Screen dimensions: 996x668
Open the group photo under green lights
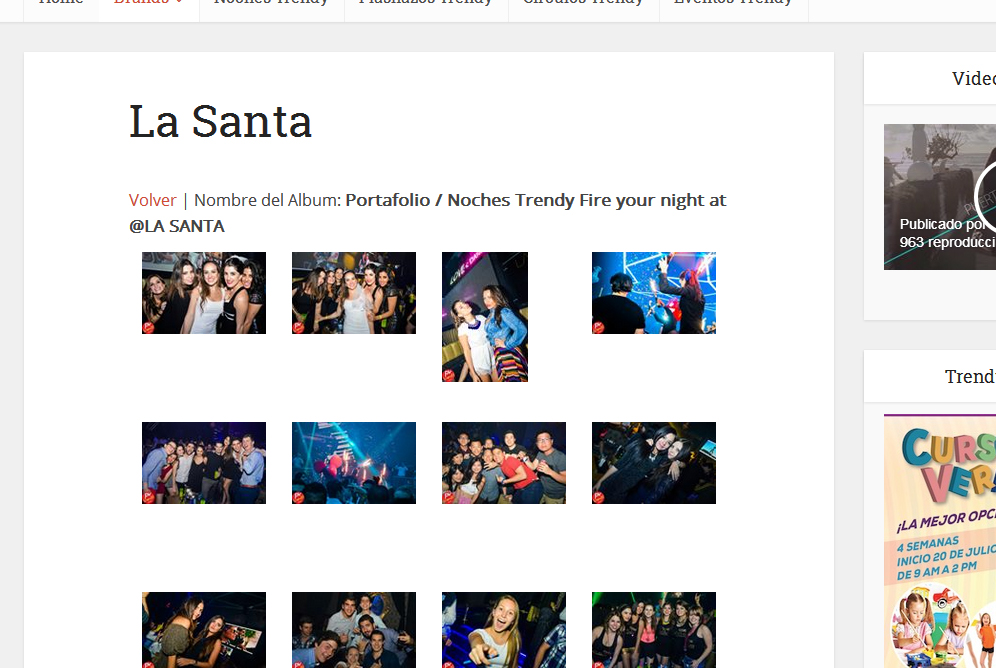(654, 630)
